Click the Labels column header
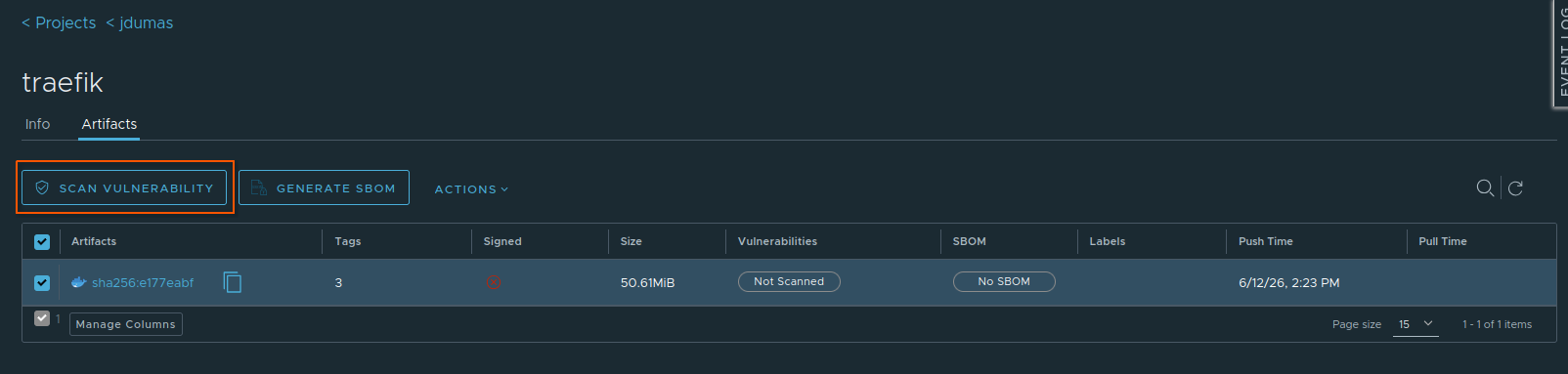 click(1108, 241)
